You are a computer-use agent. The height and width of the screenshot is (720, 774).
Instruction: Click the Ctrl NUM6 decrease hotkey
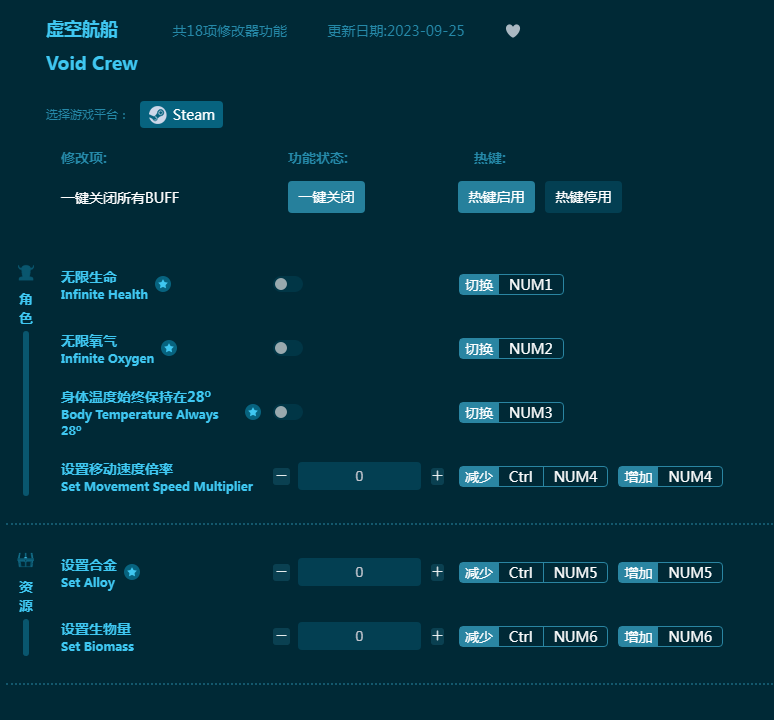533,637
